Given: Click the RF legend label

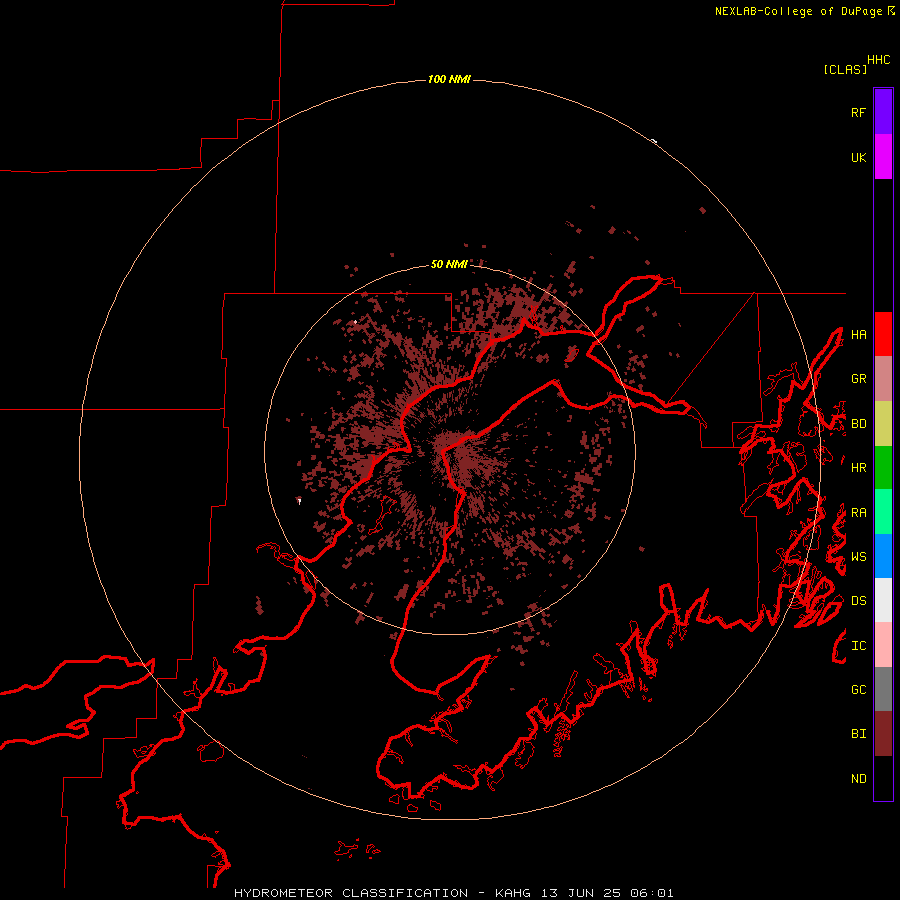Looking at the screenshot, I should tap(858, 112).
